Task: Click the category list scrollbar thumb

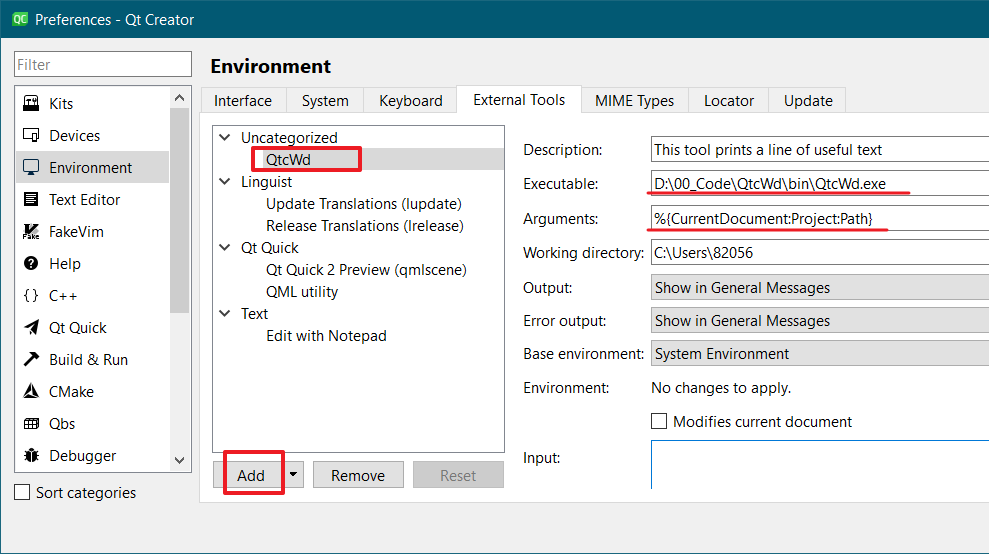Action: coord(180,210)
